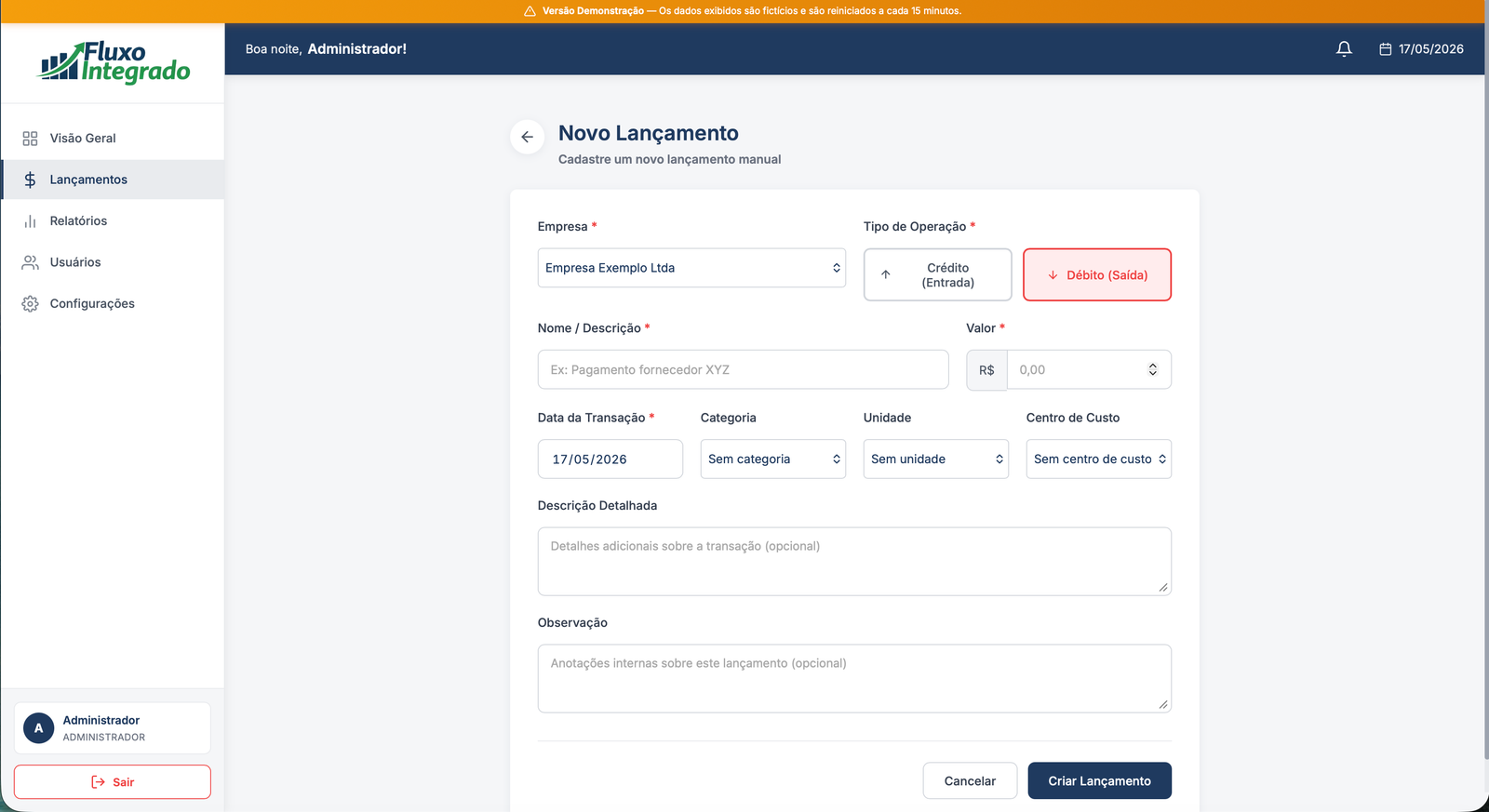The image size is (1489, 812).
Task: Click the R$ currency prefix
Action: coord(986,369)
